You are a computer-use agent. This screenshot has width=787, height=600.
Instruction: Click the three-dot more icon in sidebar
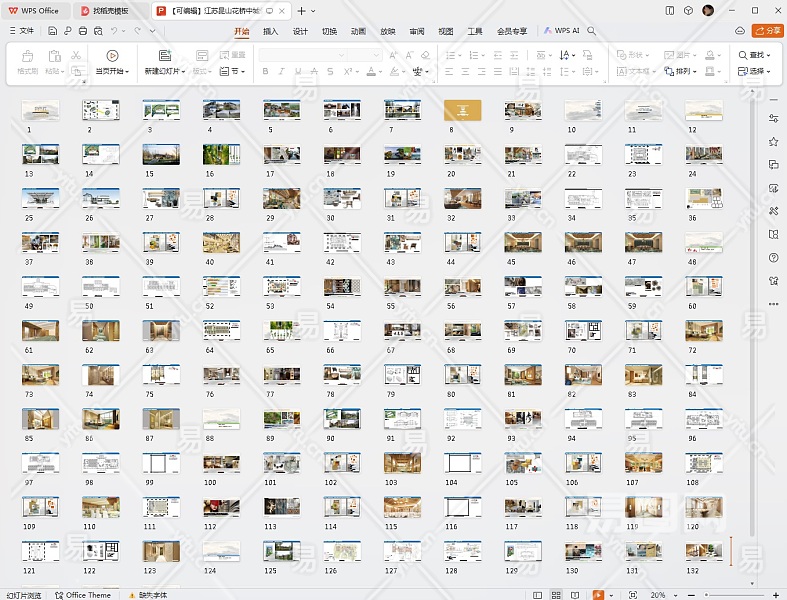[773, 304]
